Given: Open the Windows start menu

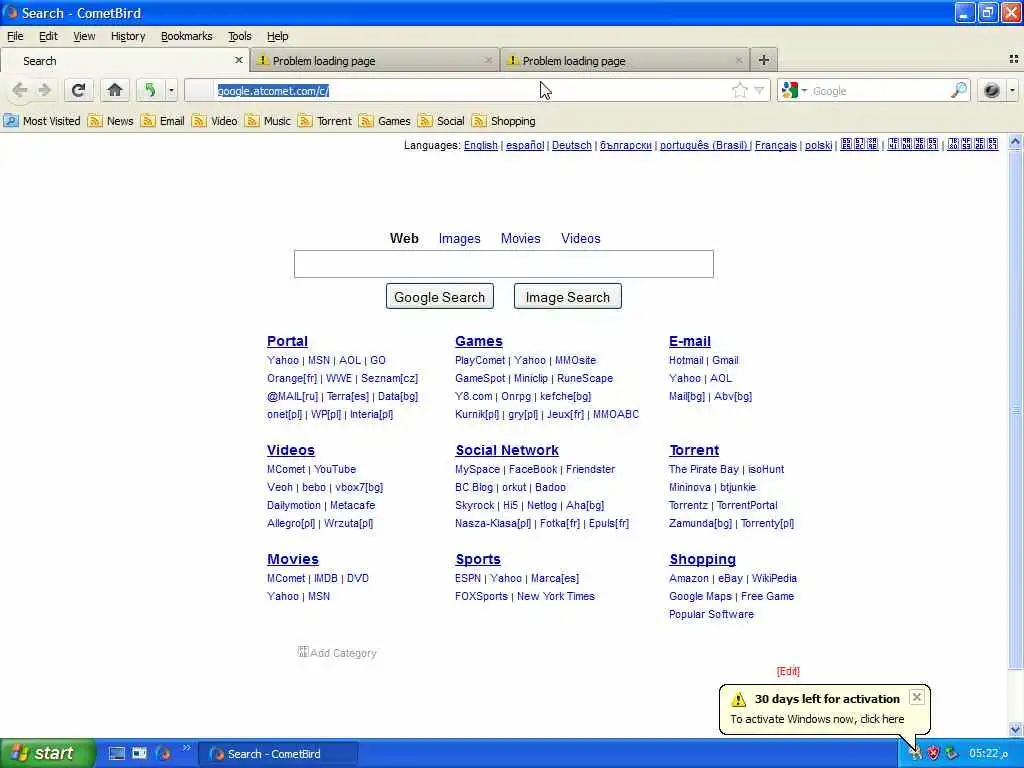Looking at the screenshot, I should tap(48, 753).
